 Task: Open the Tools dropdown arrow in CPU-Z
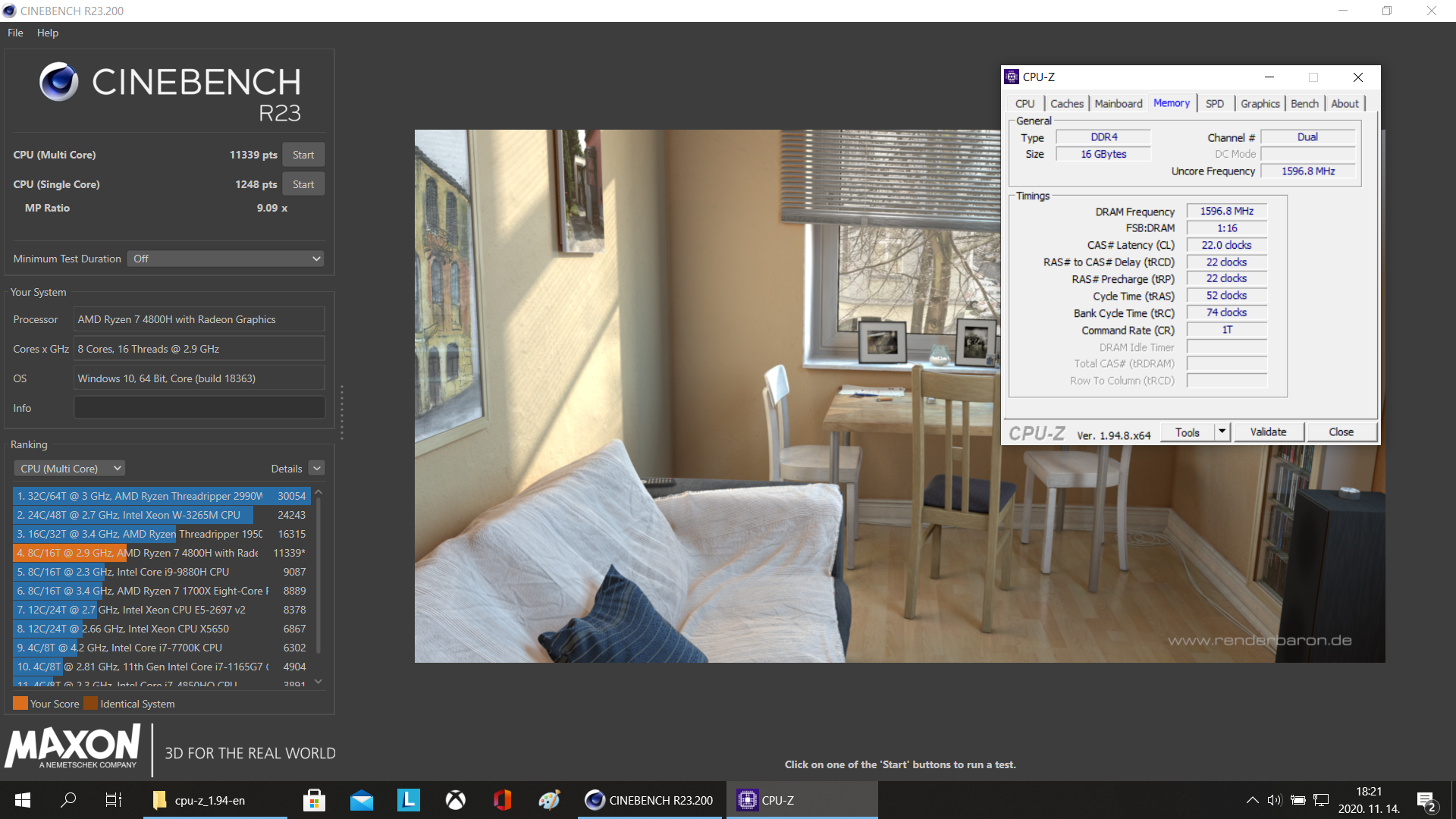[x=1222, y=432]
